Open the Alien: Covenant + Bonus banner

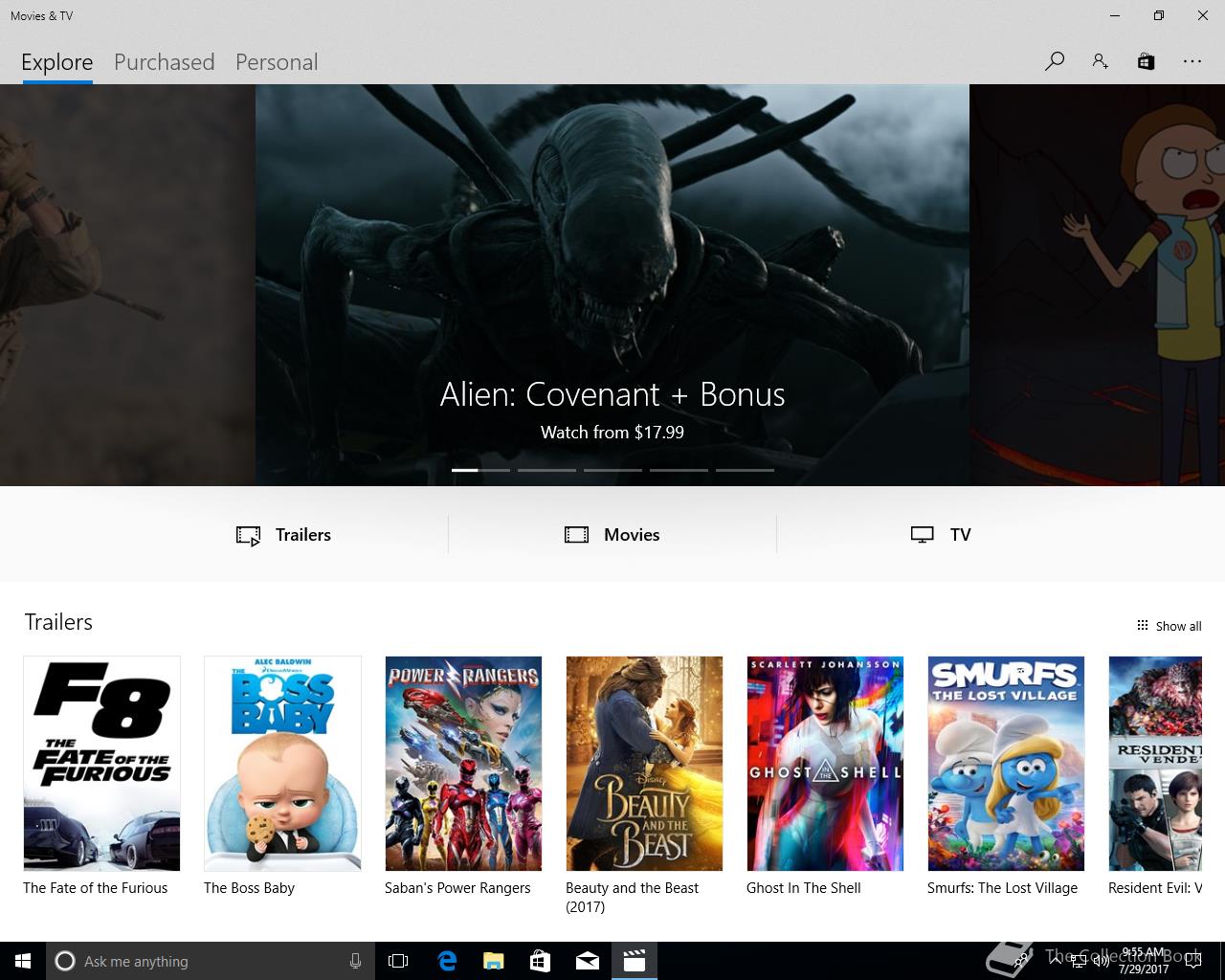pos(612,285)
